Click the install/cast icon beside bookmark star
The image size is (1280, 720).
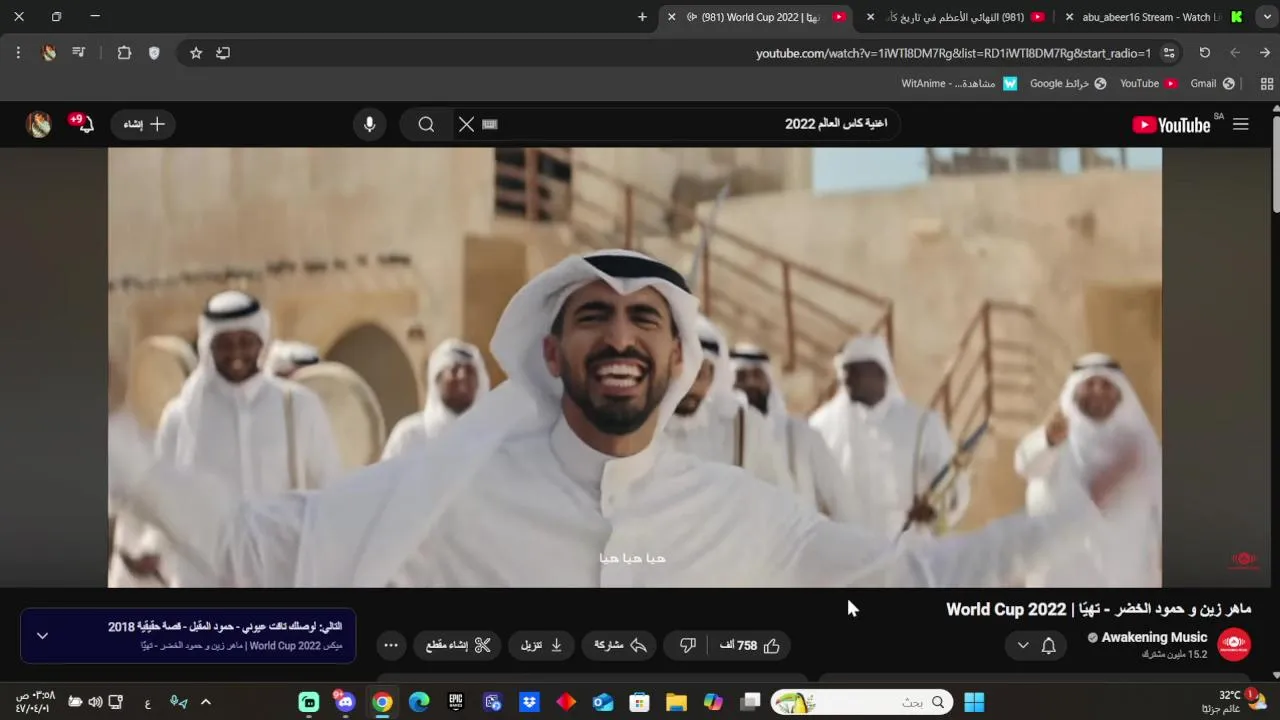[x=223, y=53]
